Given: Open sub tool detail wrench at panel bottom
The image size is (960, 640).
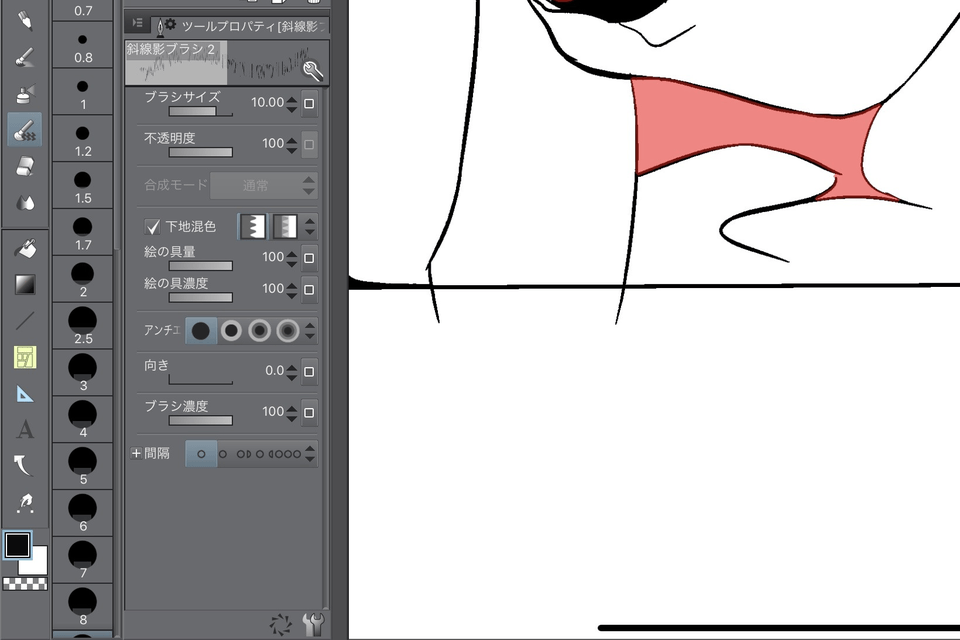Looking at the screenshot, I should click(x=313, y=625).
